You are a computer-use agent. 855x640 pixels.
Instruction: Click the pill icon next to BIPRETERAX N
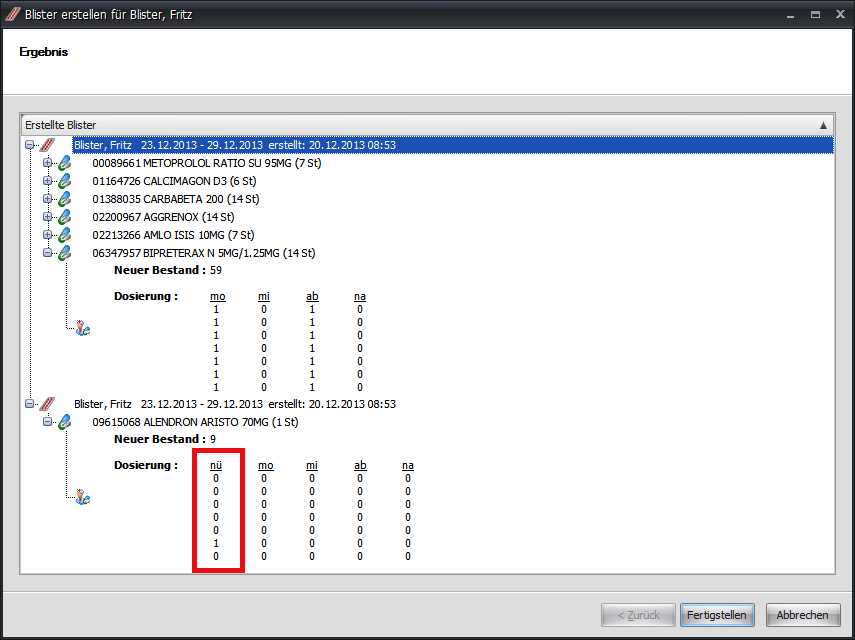[65, 253]
